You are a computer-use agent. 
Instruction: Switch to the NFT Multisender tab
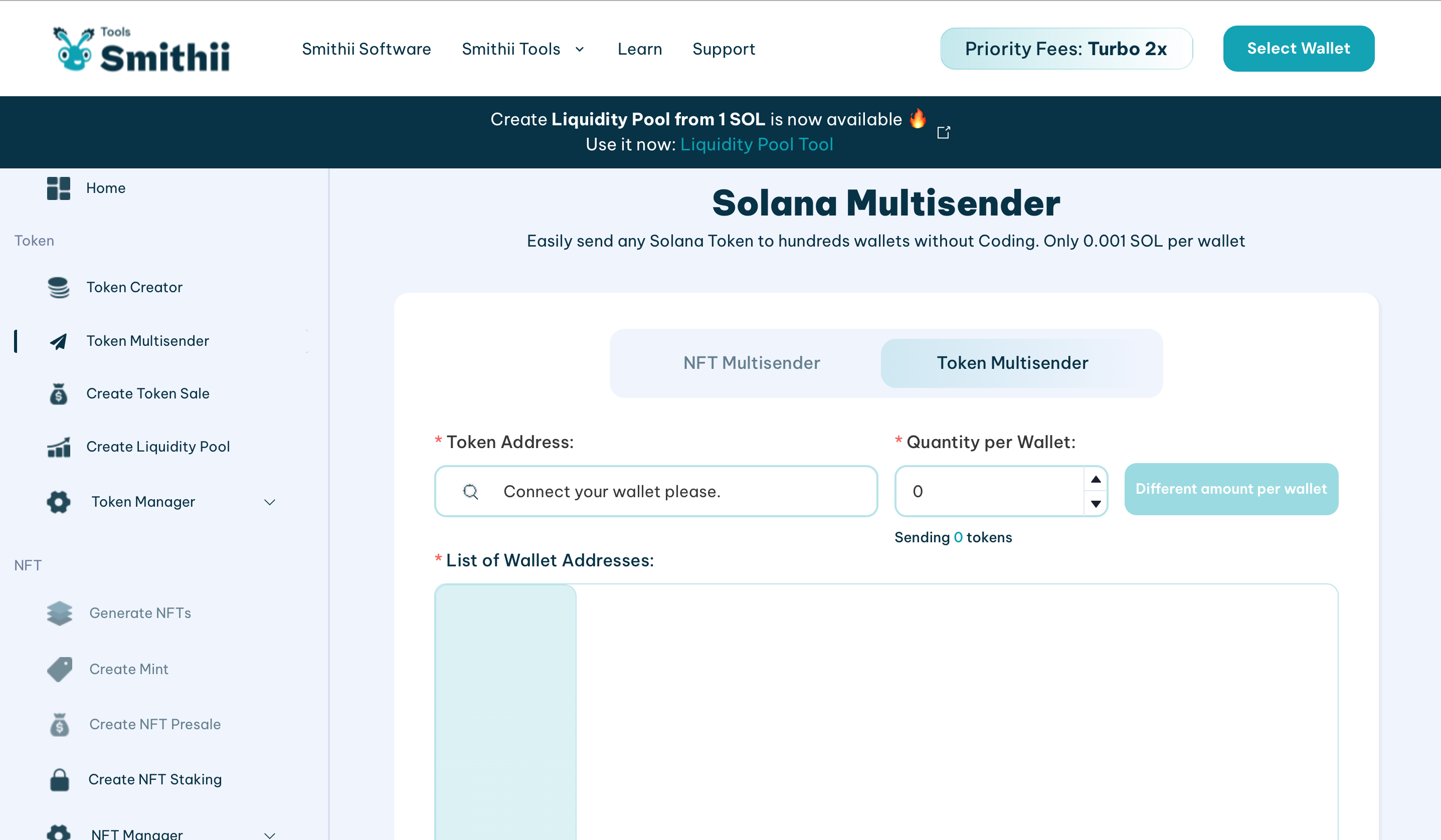752,363
